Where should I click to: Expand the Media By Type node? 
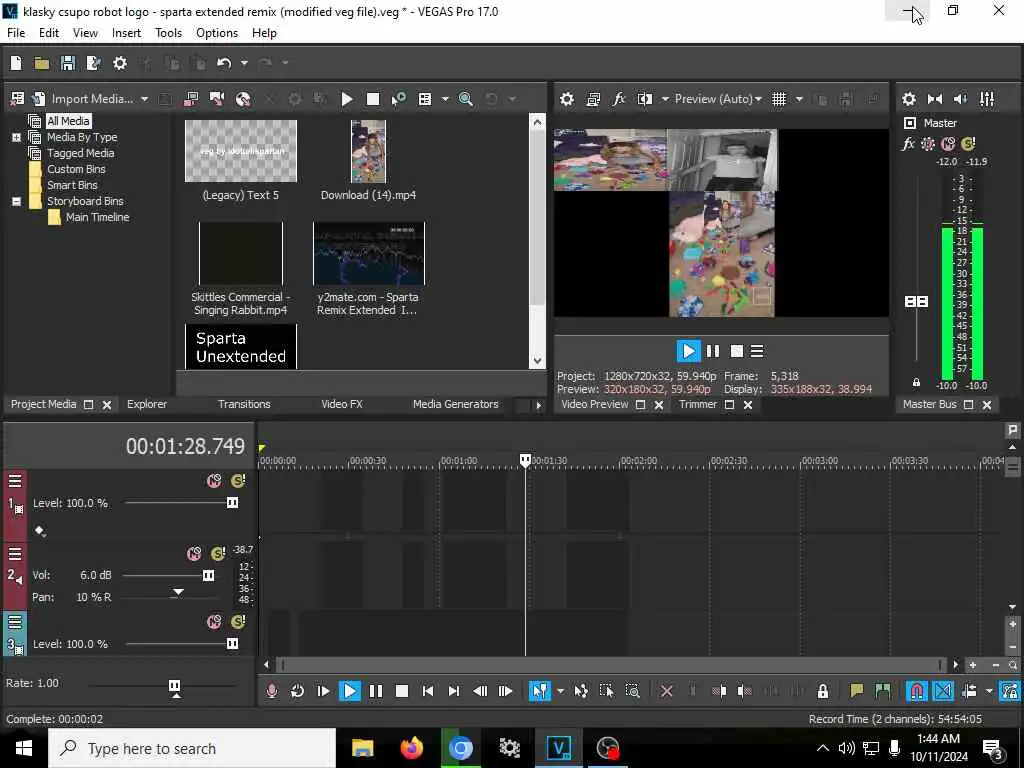point(16,137)
